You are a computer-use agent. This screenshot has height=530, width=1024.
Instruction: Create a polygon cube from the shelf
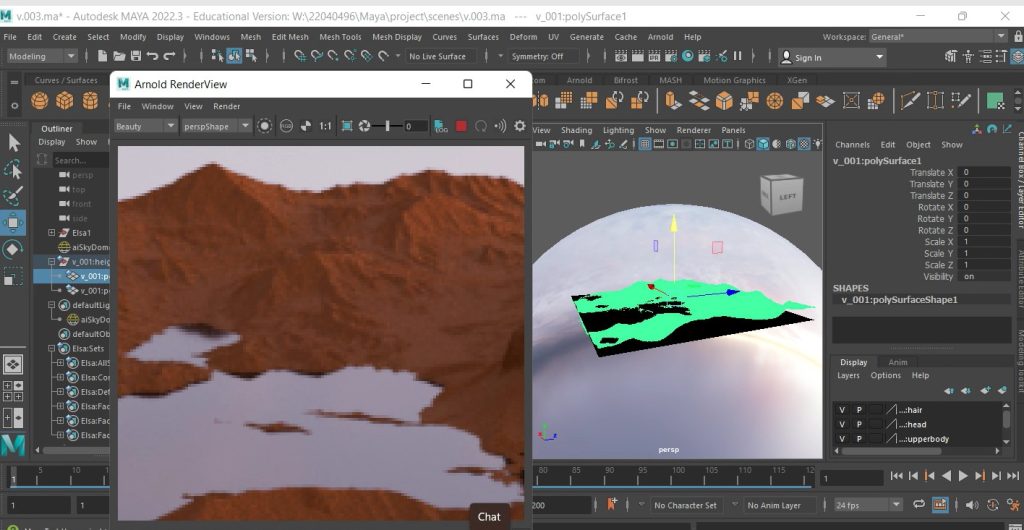click(x=65, y=101)
